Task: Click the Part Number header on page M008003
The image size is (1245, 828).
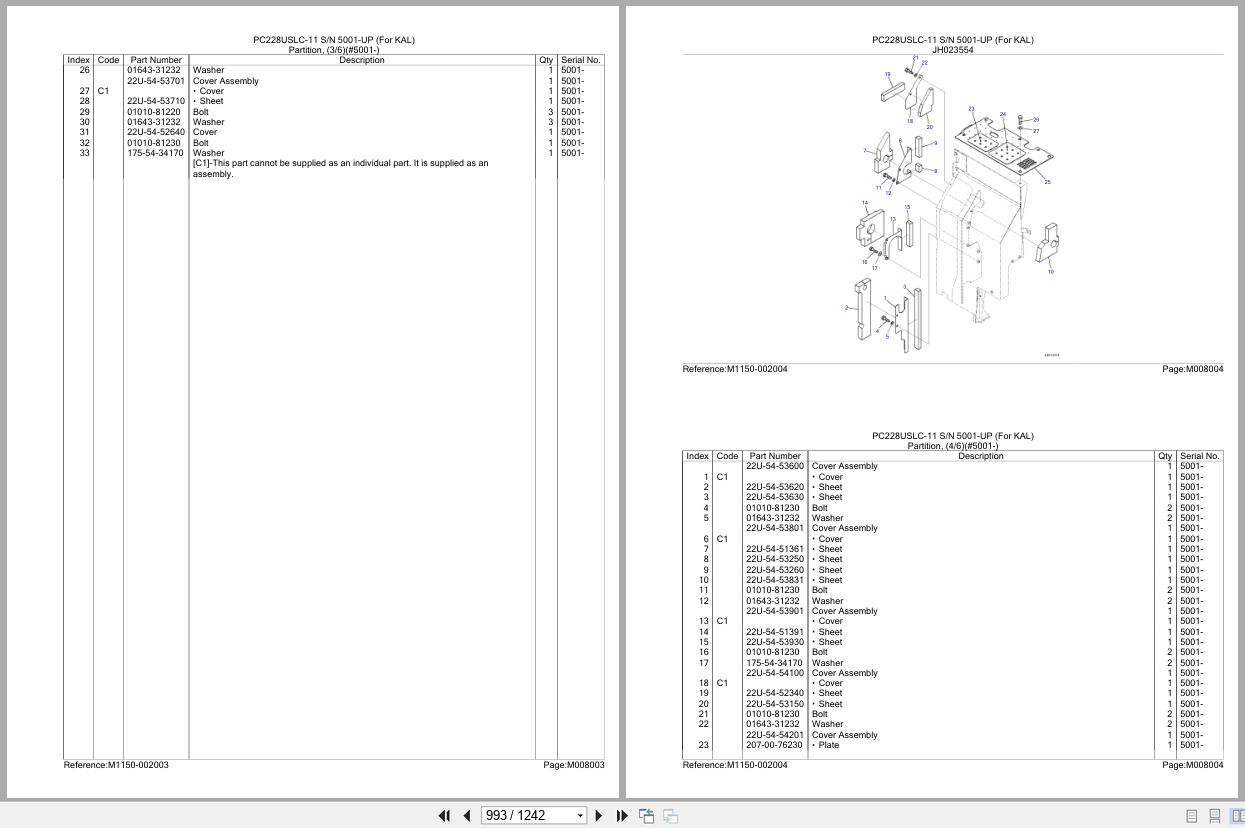Action: coord(156,60)
